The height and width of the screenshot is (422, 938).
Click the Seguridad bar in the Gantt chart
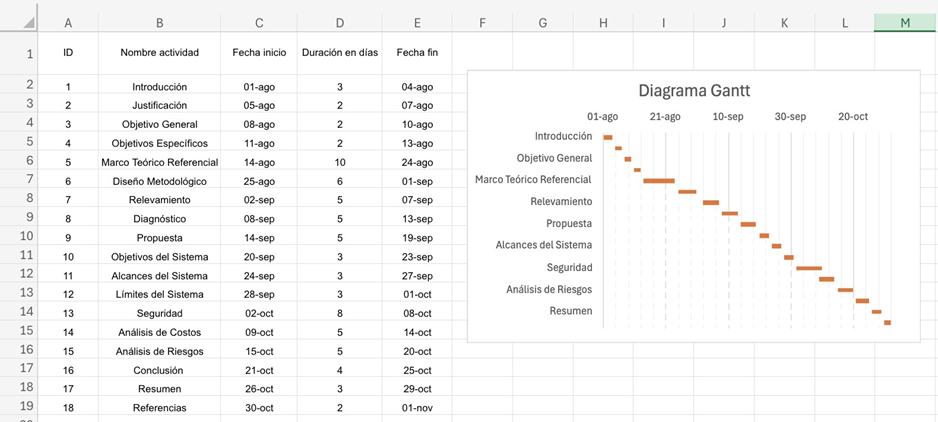[x=808, y=268]
